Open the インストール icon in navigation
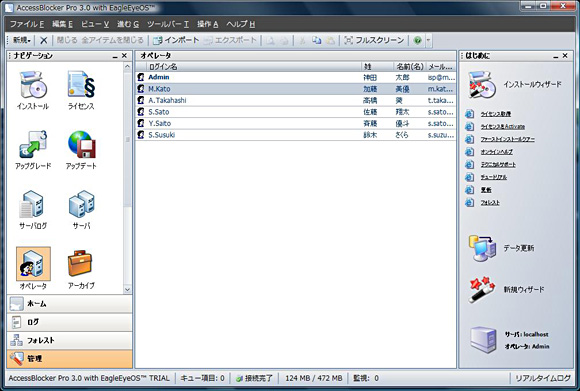Image resolution: width=580 pixels, height=391 pixels. [x=33, y=85]
